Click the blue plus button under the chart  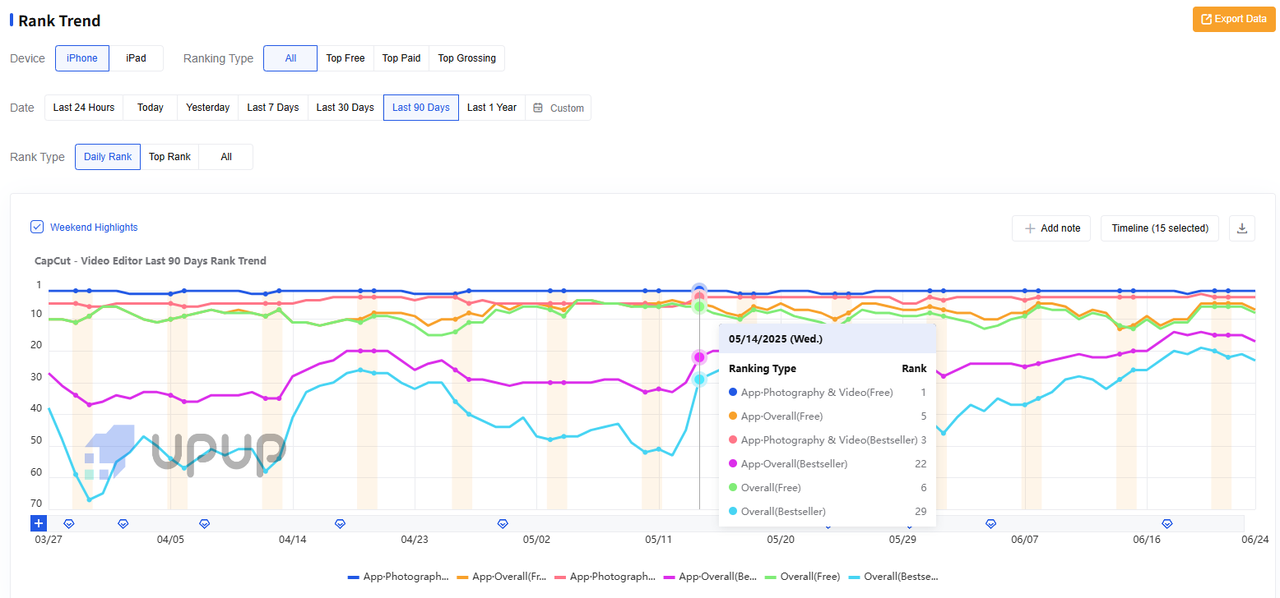[38, 523]
